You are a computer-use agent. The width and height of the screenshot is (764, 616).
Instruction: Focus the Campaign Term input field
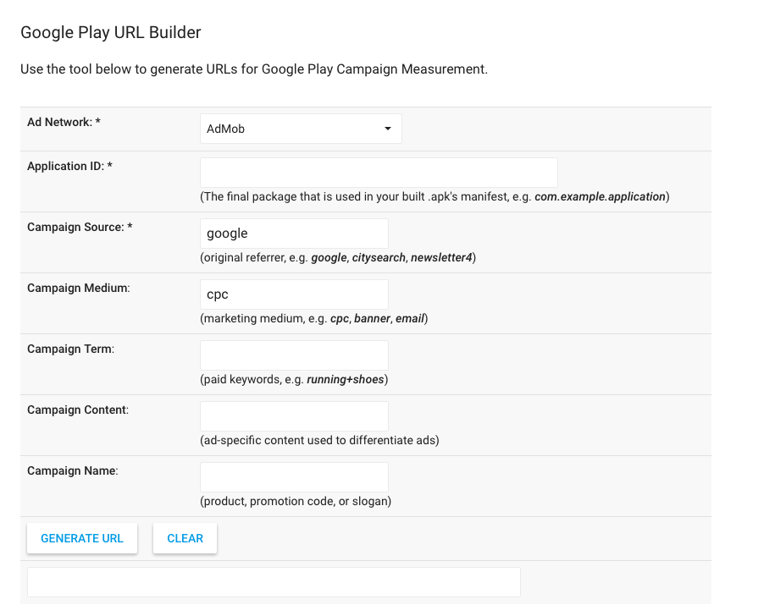(294, 355)
